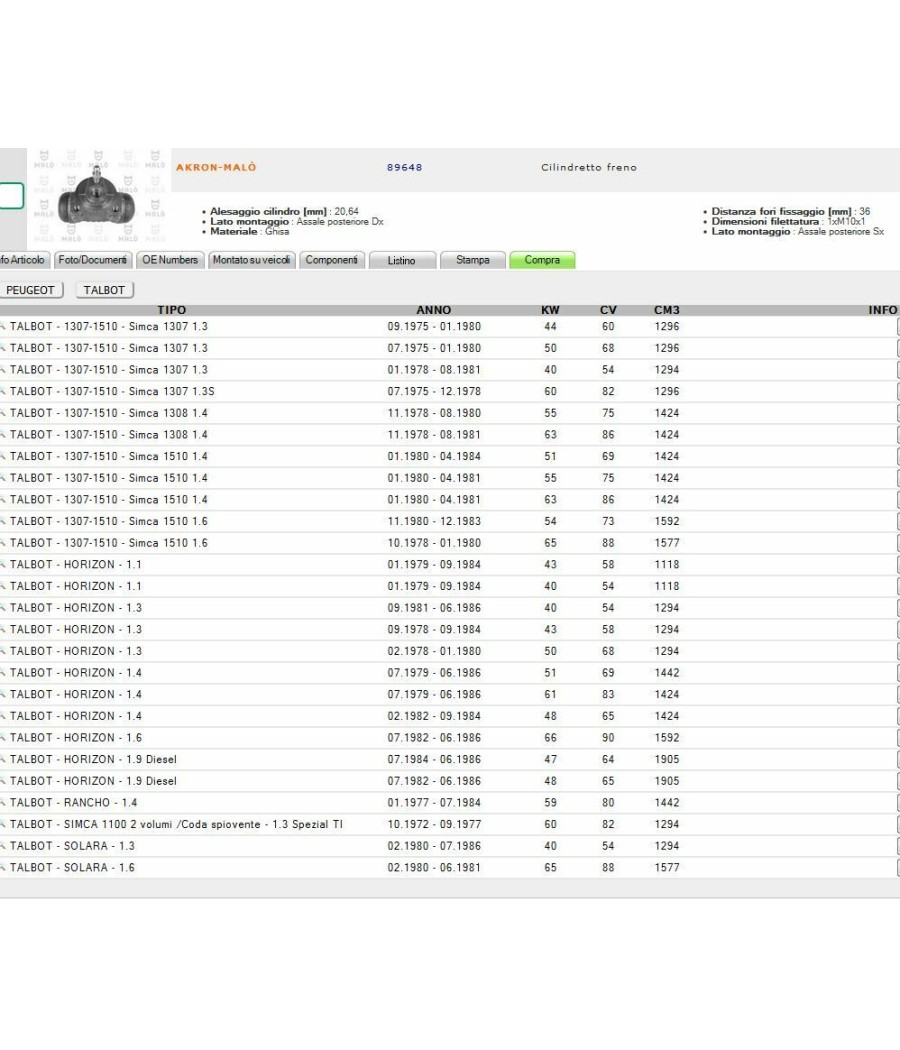
Task: Click the Dimensioni filettatura 1xM10x1 spec
Action: click(788, 221)
